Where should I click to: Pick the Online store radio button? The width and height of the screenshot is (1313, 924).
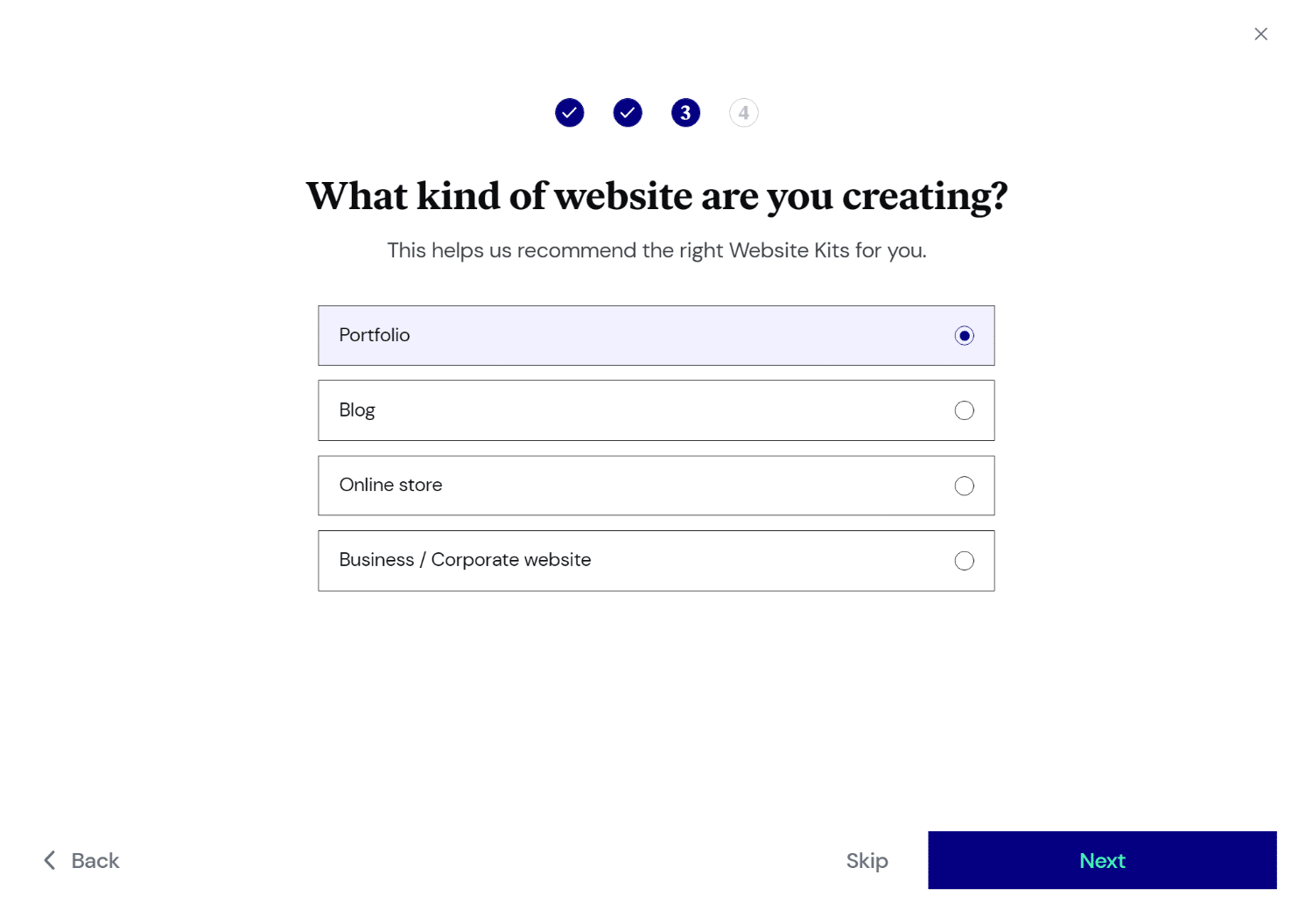[x=964, y=486]
